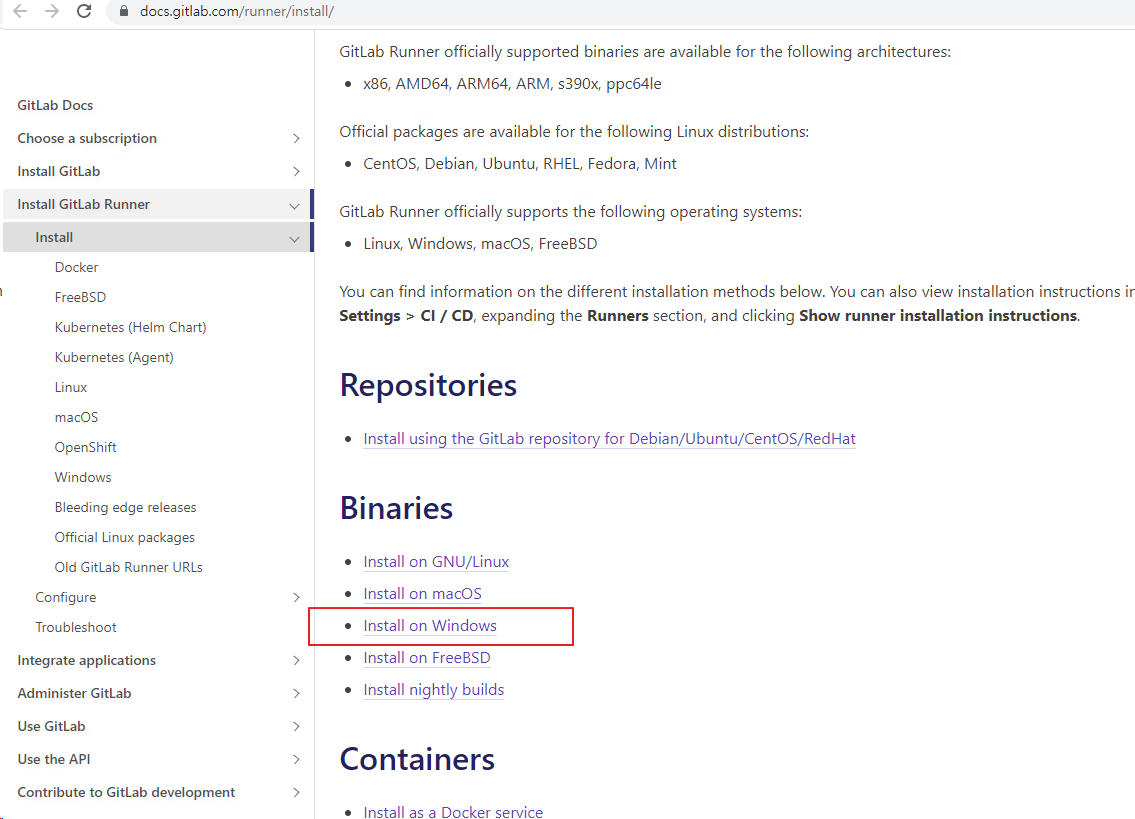
Task: Open Kubernetes (Helm Chart) sidebar page
Action: coord(130,327)
